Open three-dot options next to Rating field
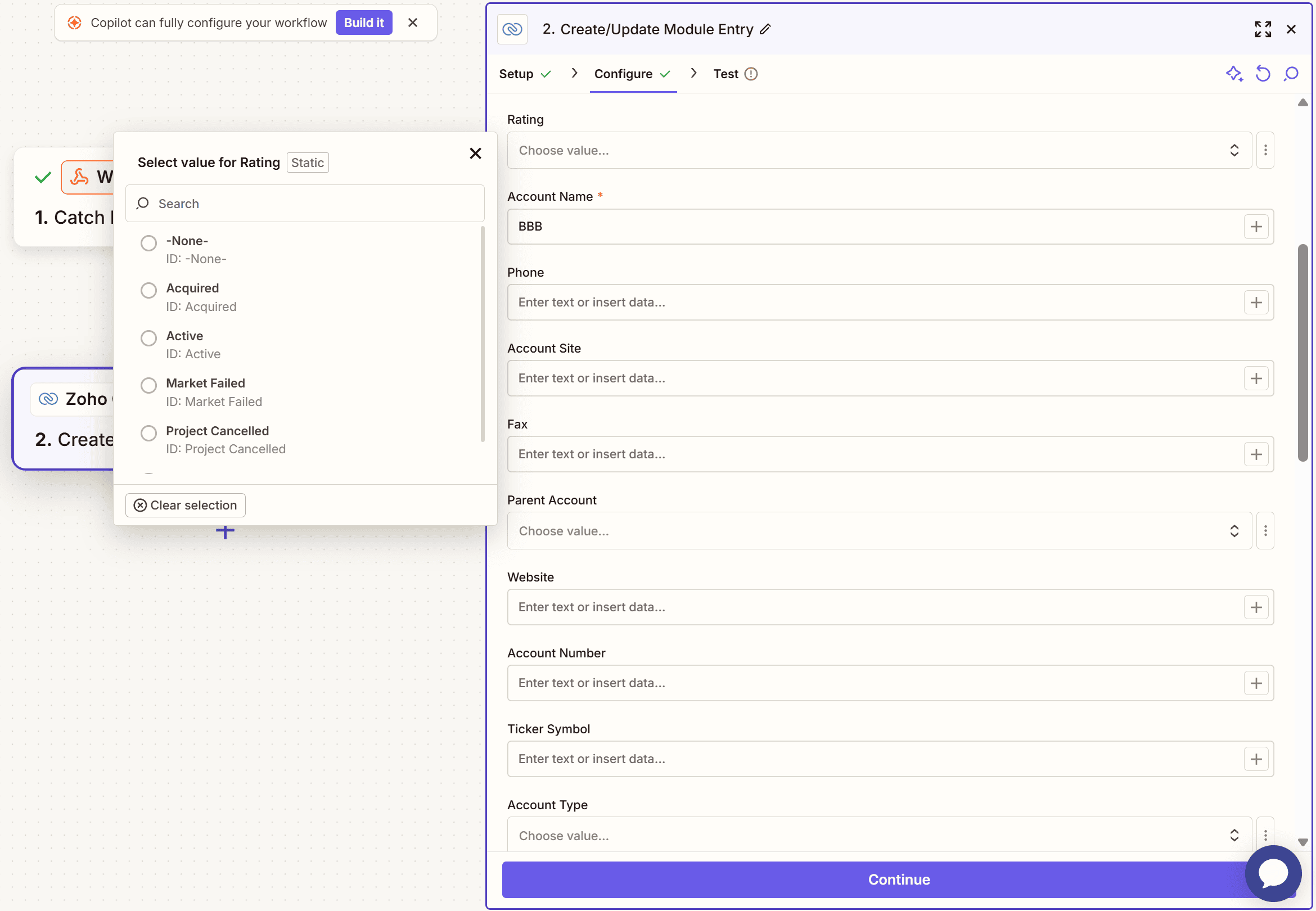 tap(1265, 150)
